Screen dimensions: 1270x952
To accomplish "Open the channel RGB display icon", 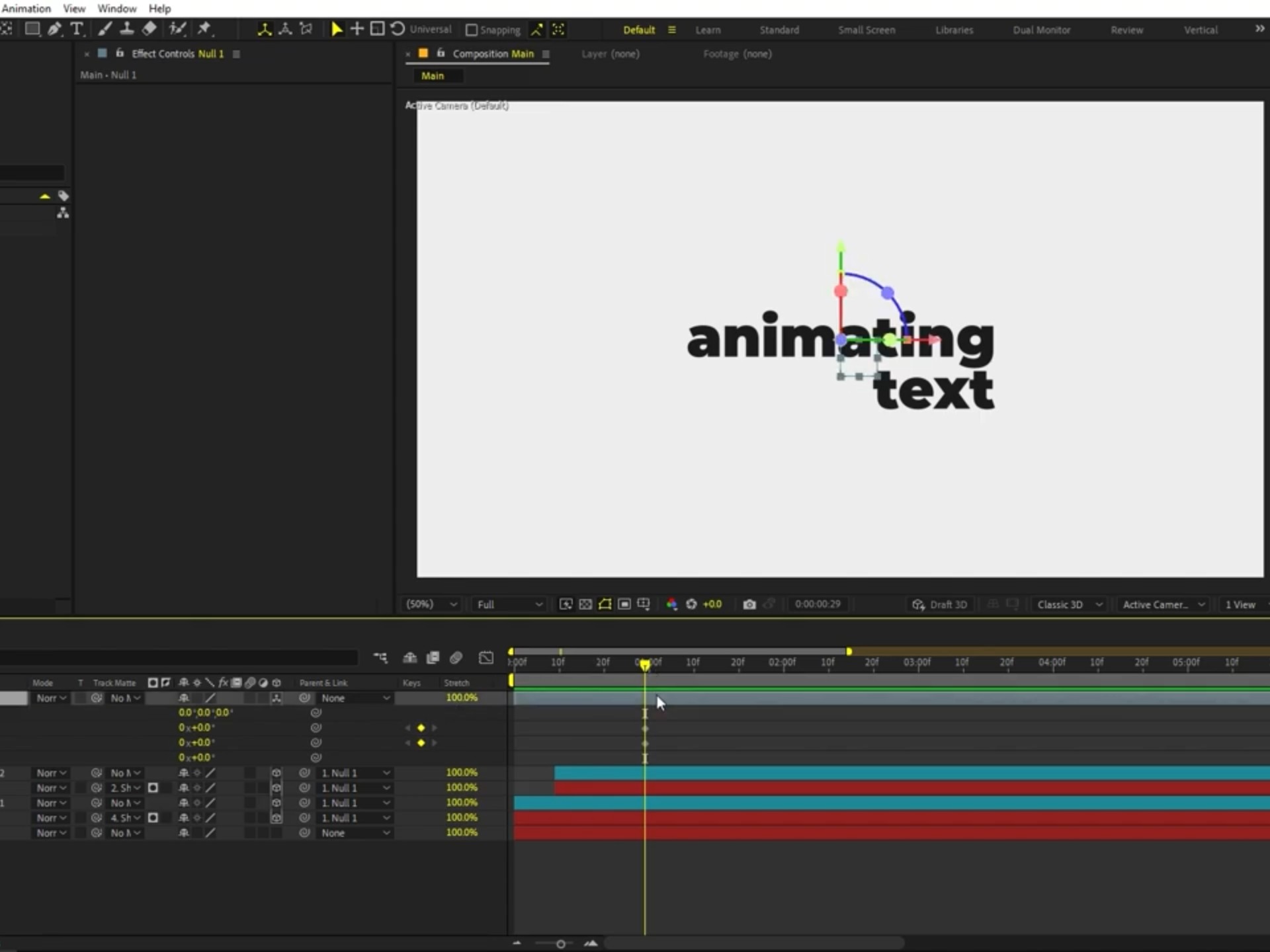I will pos(672,604).
